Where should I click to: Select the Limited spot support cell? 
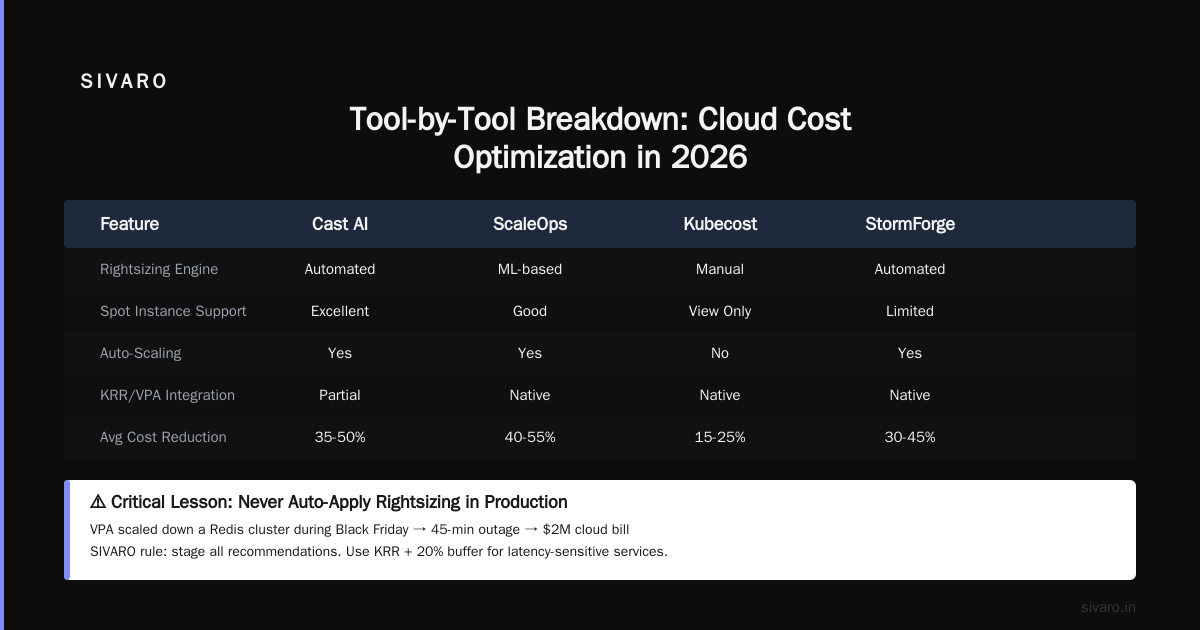point(910,311)
